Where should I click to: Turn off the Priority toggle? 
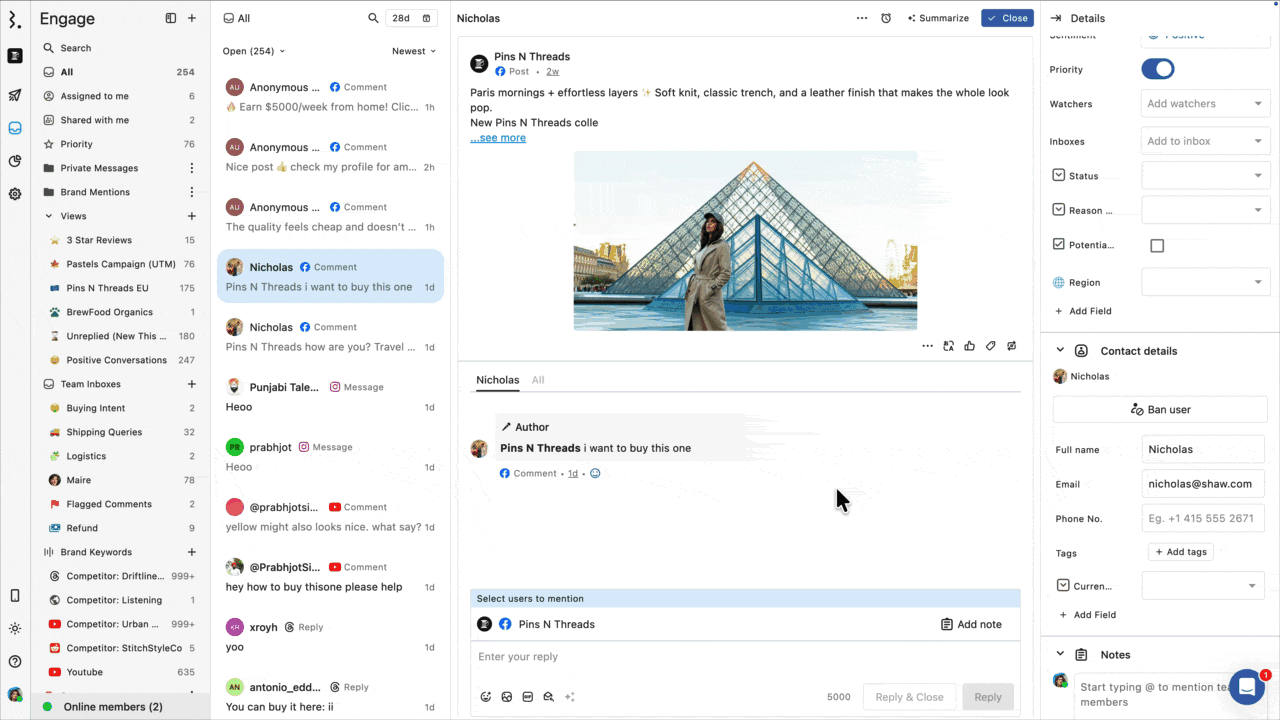1157,69
